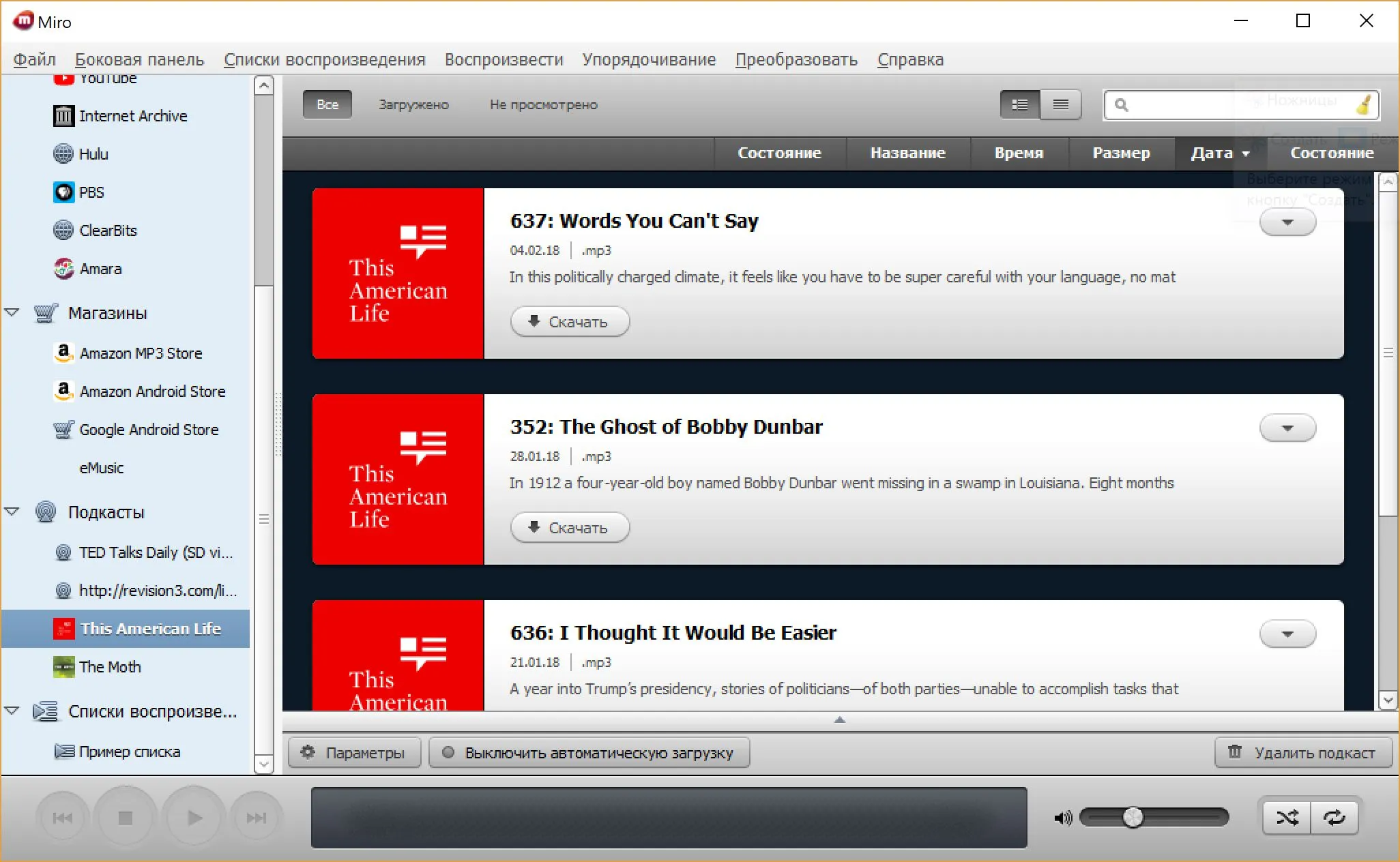Click the trash icon on Удалить подкаст

(x=1234, y=752)
